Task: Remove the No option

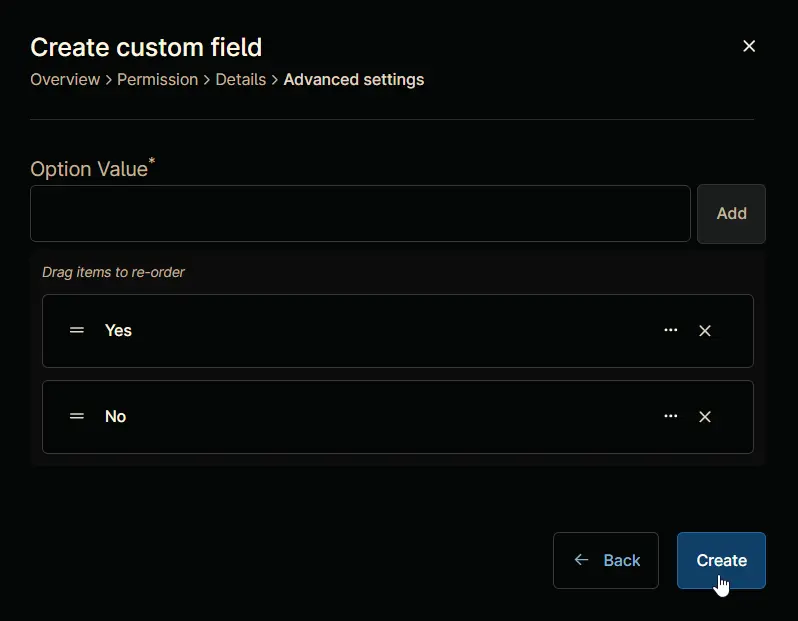Action: point(705,417)
